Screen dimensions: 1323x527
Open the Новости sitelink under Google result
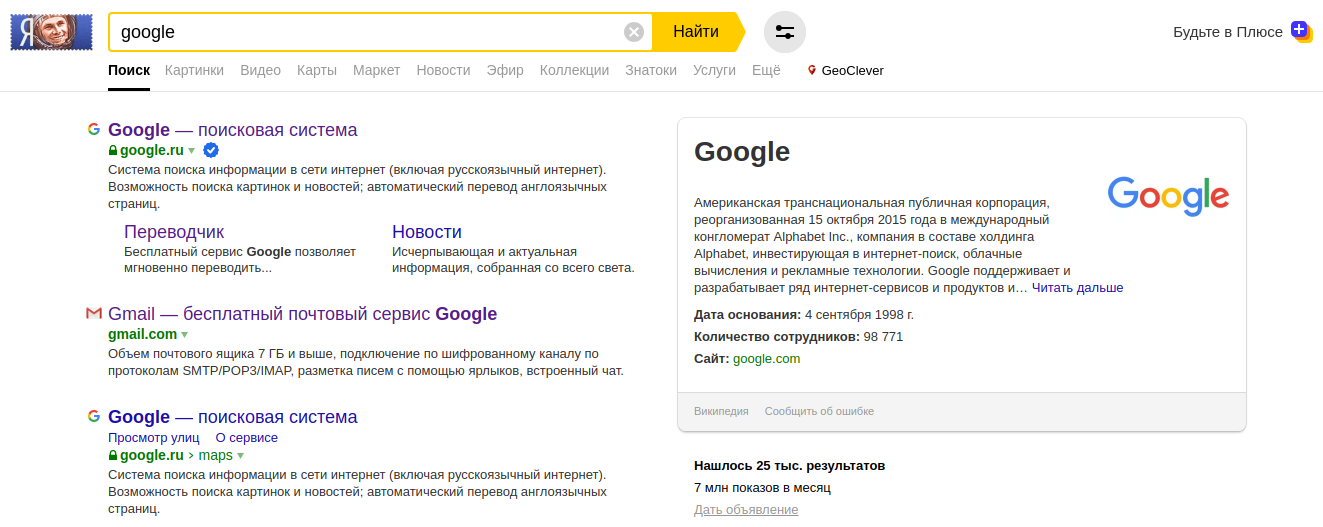click(427, 232)
